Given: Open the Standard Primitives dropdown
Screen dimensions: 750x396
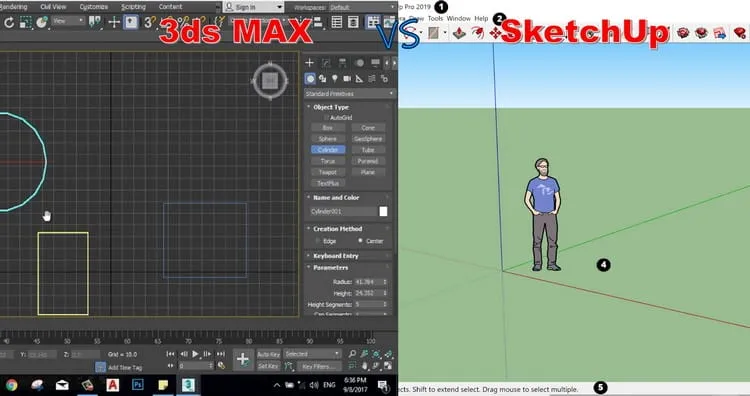Looking at the screenshot, I should point(350,93).
